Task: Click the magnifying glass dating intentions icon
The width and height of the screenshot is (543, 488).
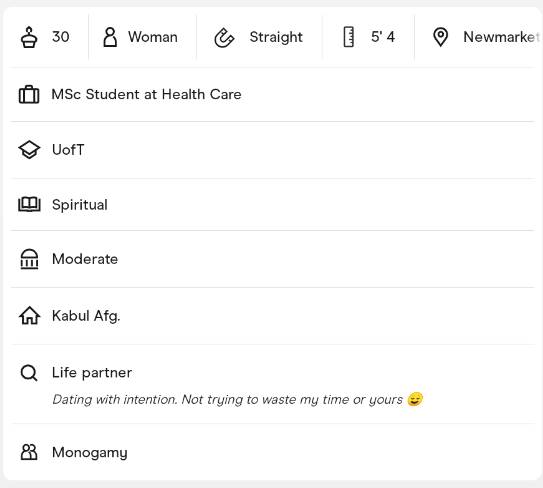Action: [29, 373]
